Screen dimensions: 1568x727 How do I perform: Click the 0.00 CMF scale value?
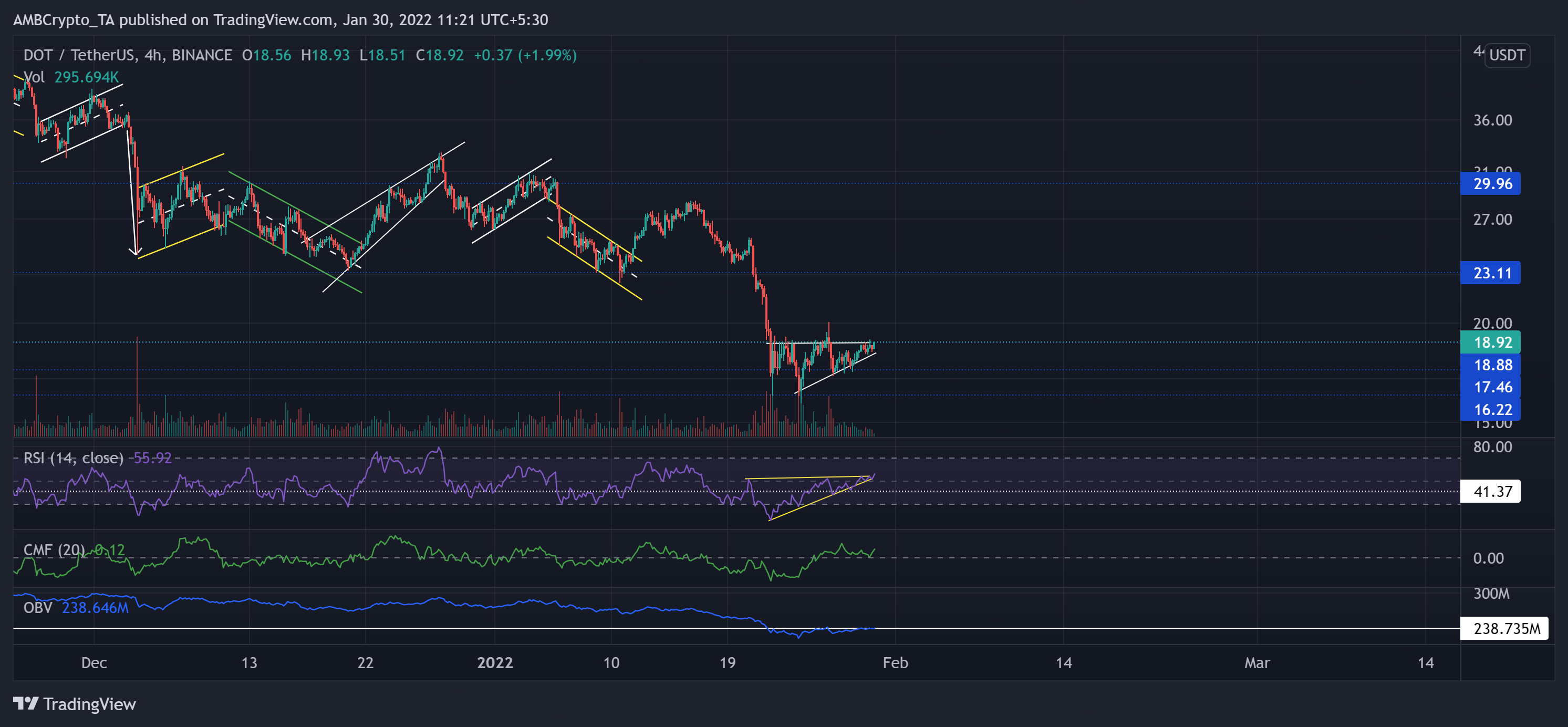point(1488,558)
